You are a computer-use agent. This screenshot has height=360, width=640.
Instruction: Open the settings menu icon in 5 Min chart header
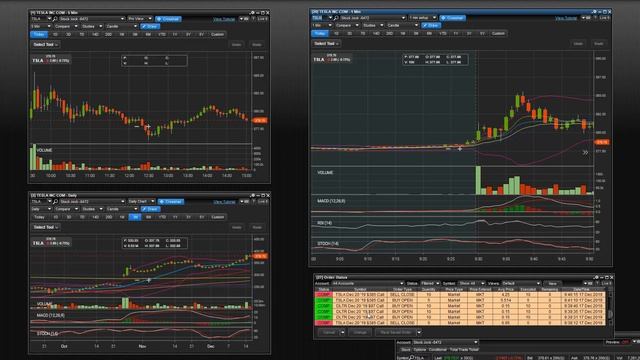coord(244,19)
